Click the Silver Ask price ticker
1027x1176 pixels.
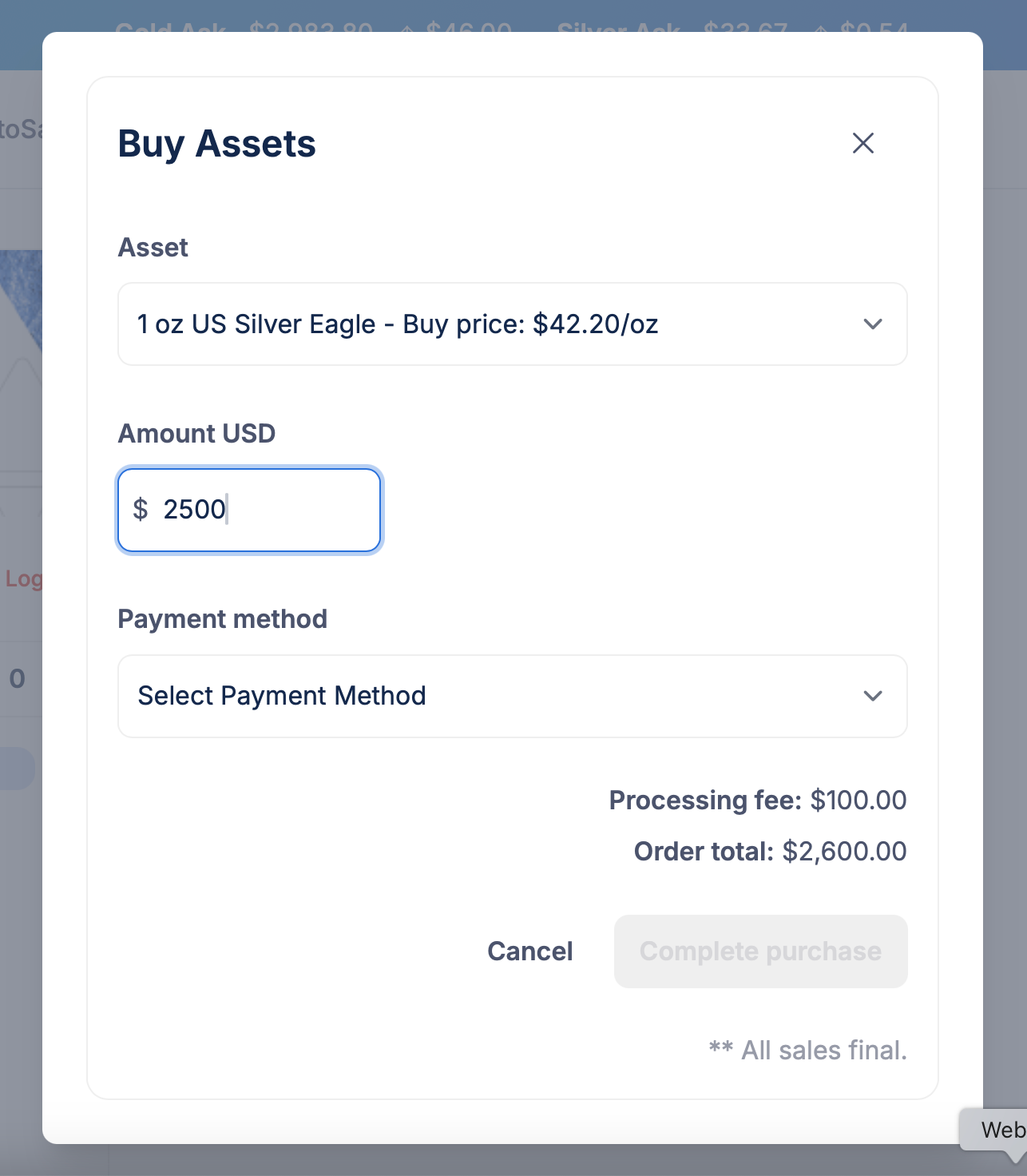coord(732,30)
